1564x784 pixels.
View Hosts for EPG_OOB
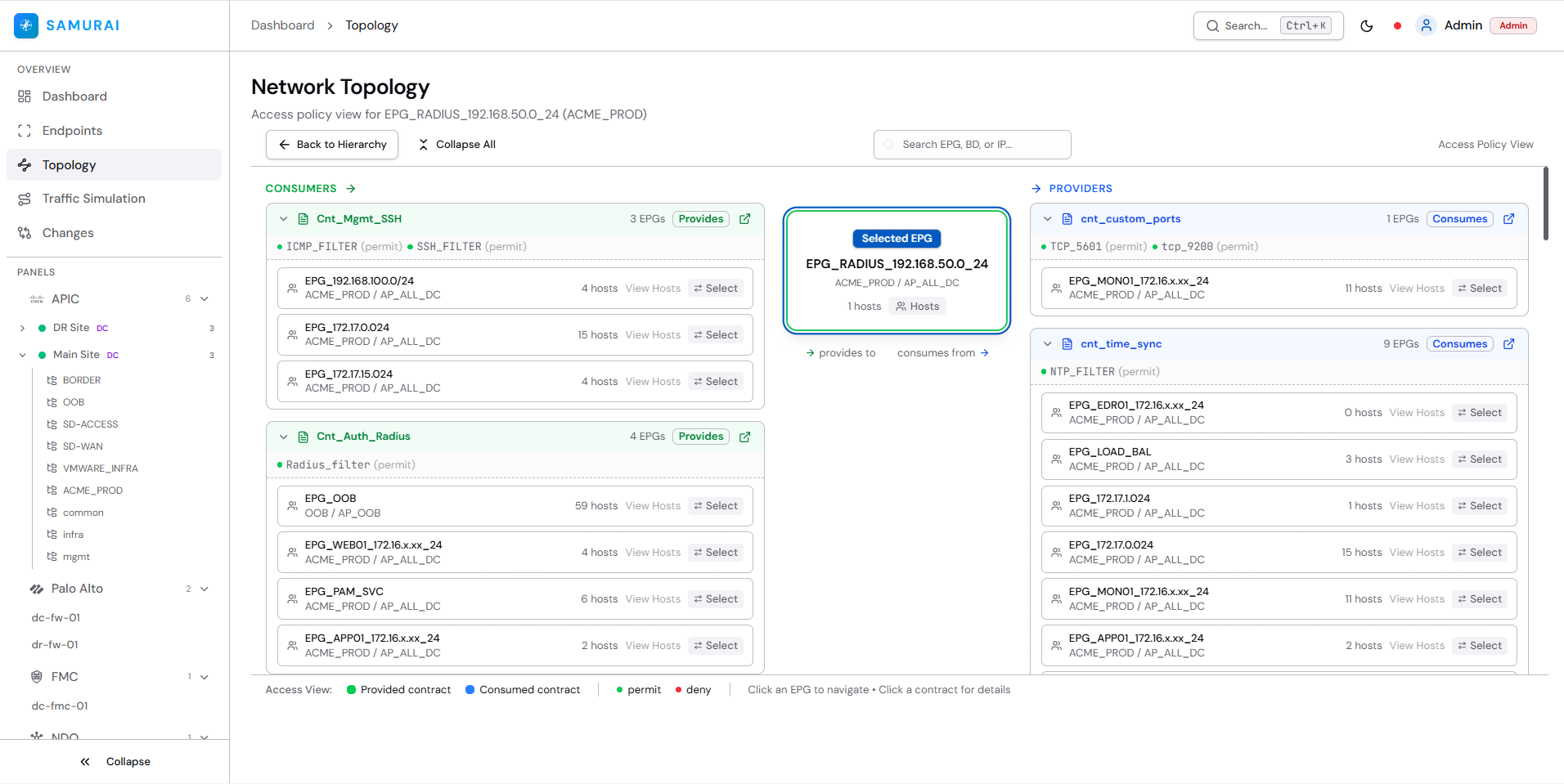(652, 505)
